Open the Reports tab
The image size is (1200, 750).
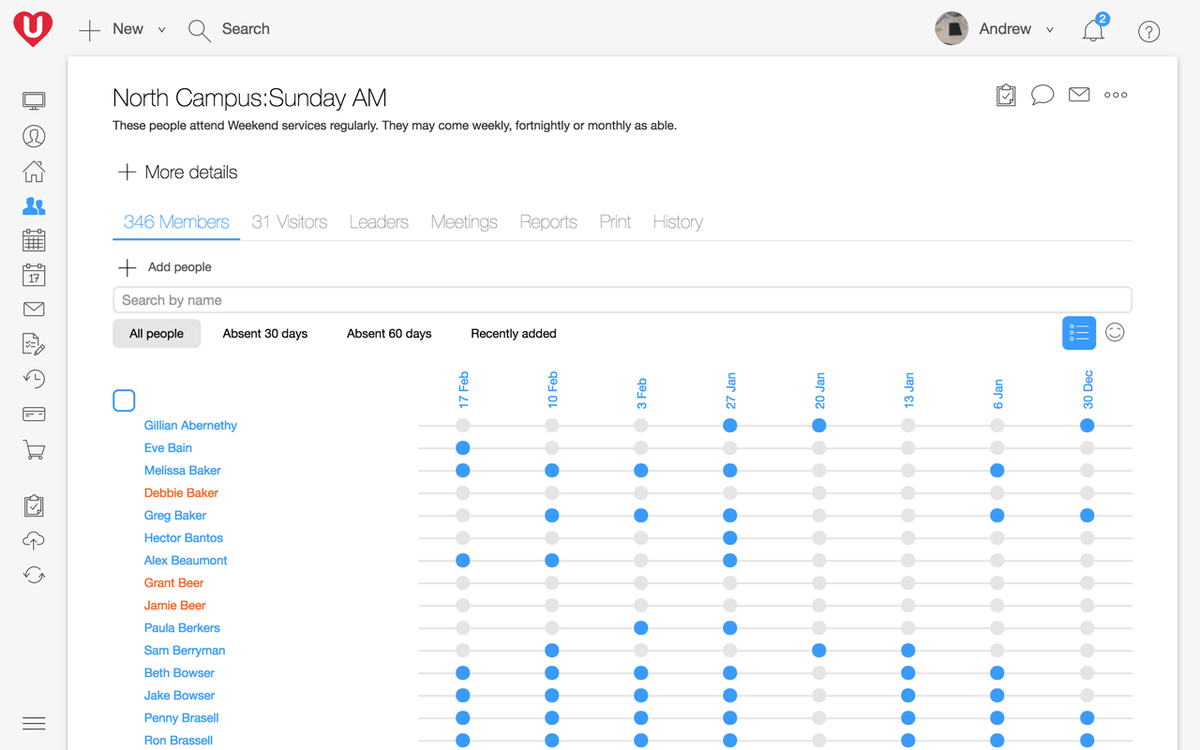click(548, 222)
